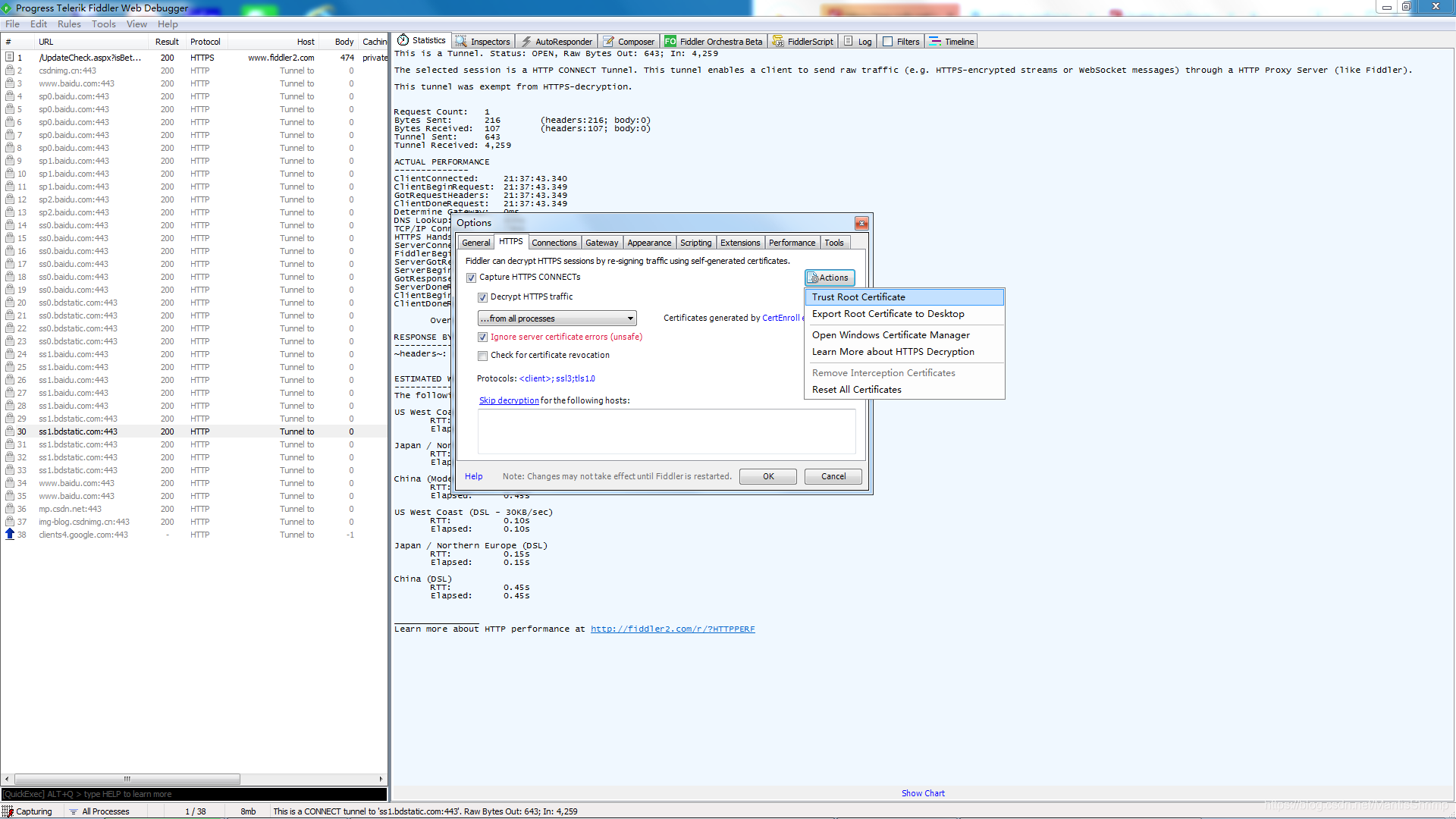Viewport: 1456px width, 819px height.
Task: Click lock icon of session 20
Action: click(x=10, y=303)
